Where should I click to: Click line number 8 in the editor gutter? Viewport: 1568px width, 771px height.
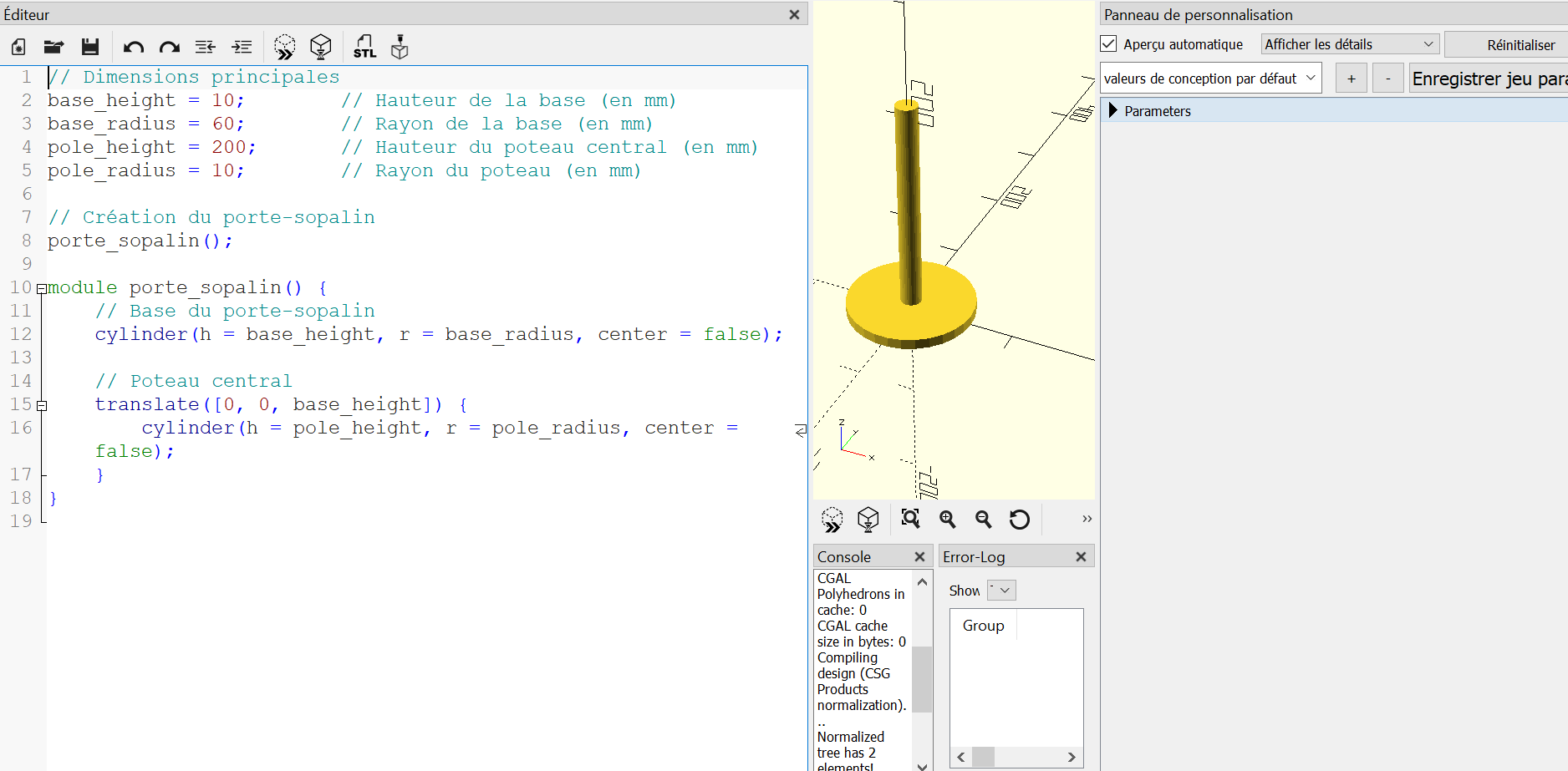coord(27,241)
